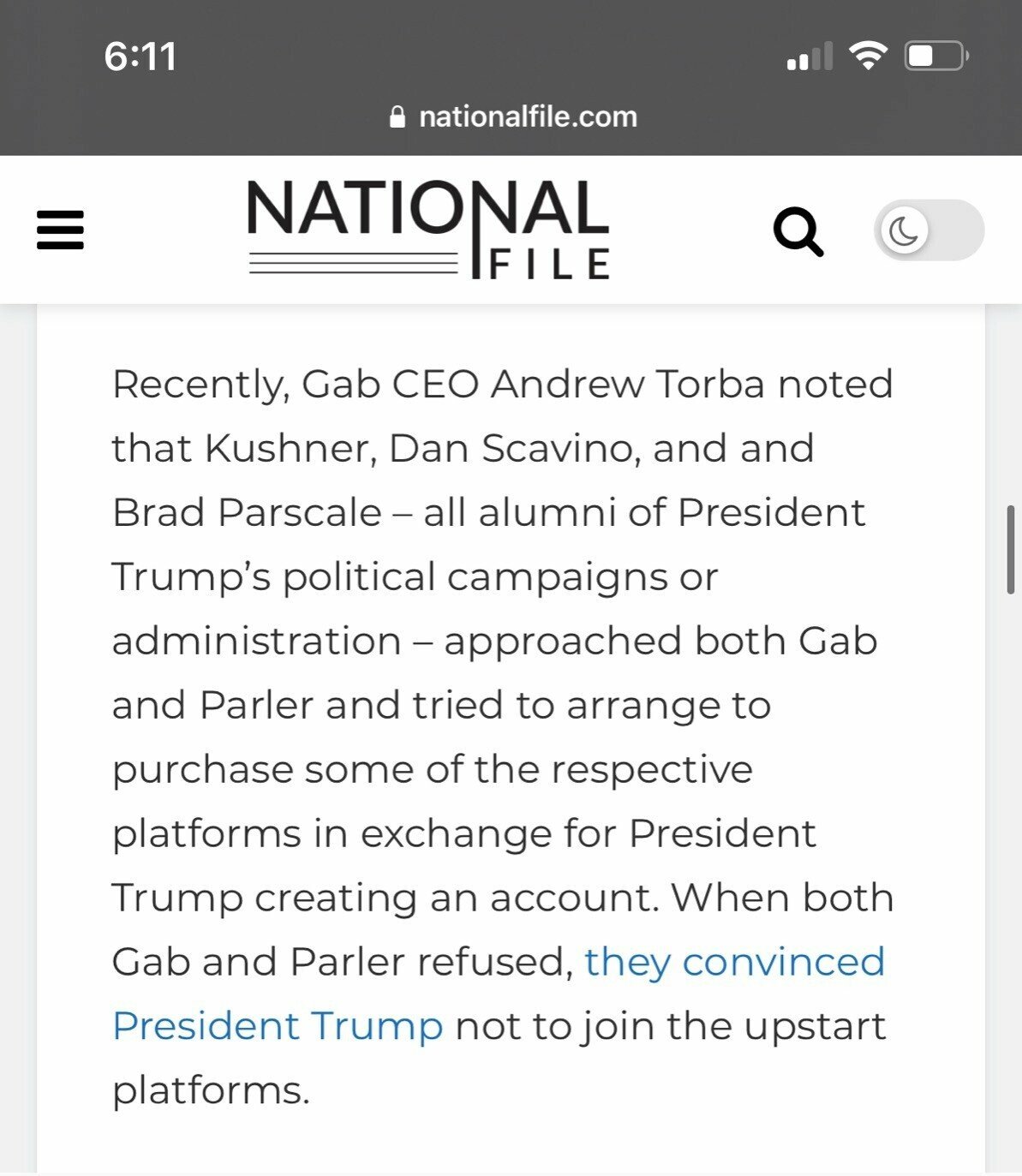Click the page scrollbar thumb

(x=1011, y=550)
